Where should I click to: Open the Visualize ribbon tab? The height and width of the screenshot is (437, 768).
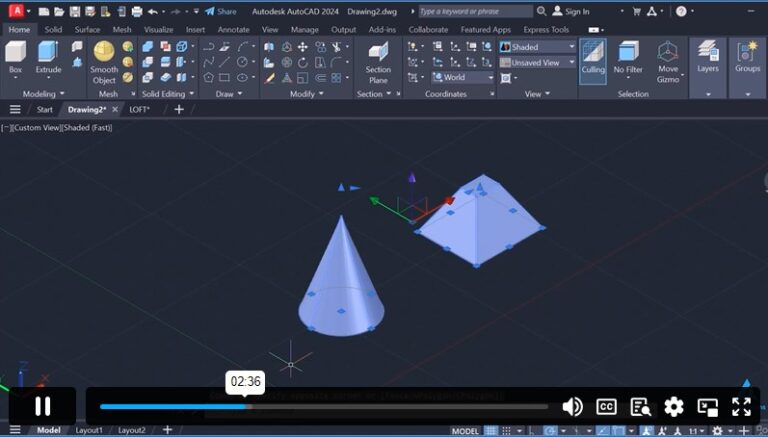[158, 29]
